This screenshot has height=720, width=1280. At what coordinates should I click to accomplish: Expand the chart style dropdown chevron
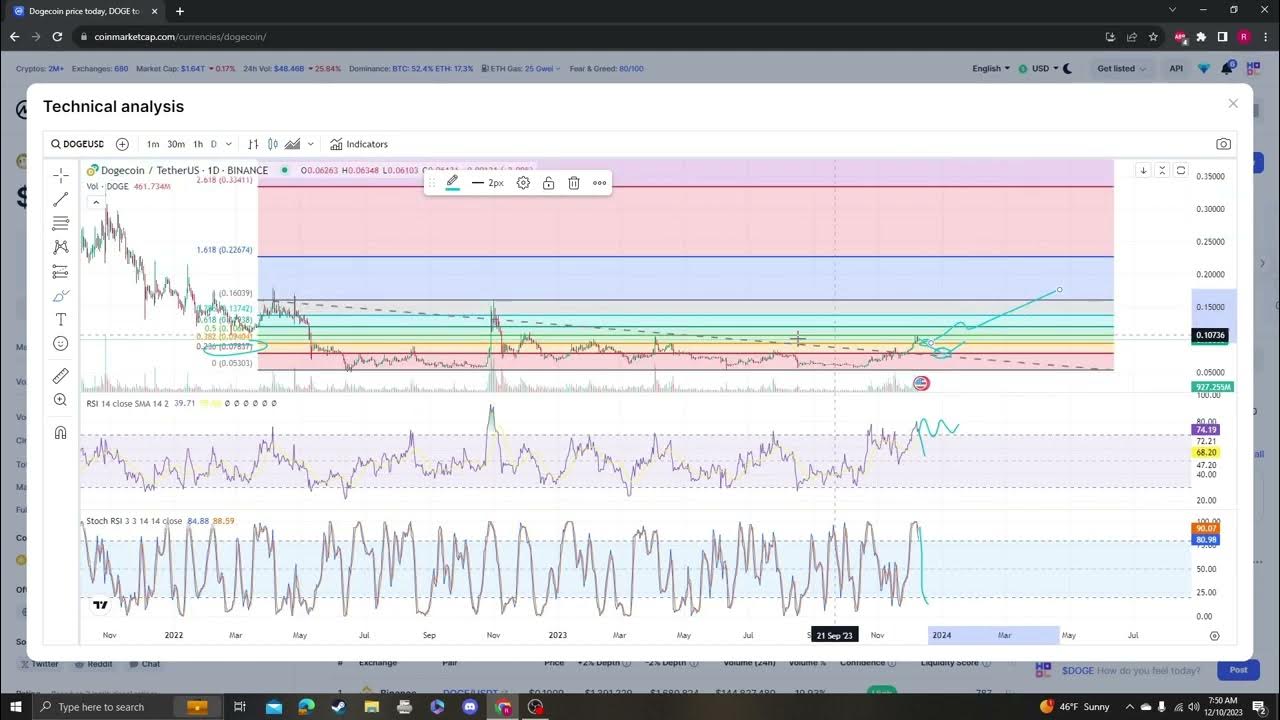[310, 144]
